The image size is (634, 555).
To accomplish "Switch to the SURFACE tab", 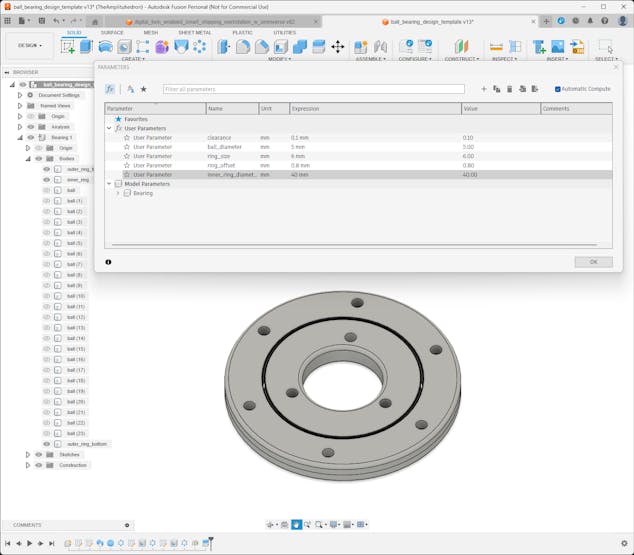I will coord(112,32).
